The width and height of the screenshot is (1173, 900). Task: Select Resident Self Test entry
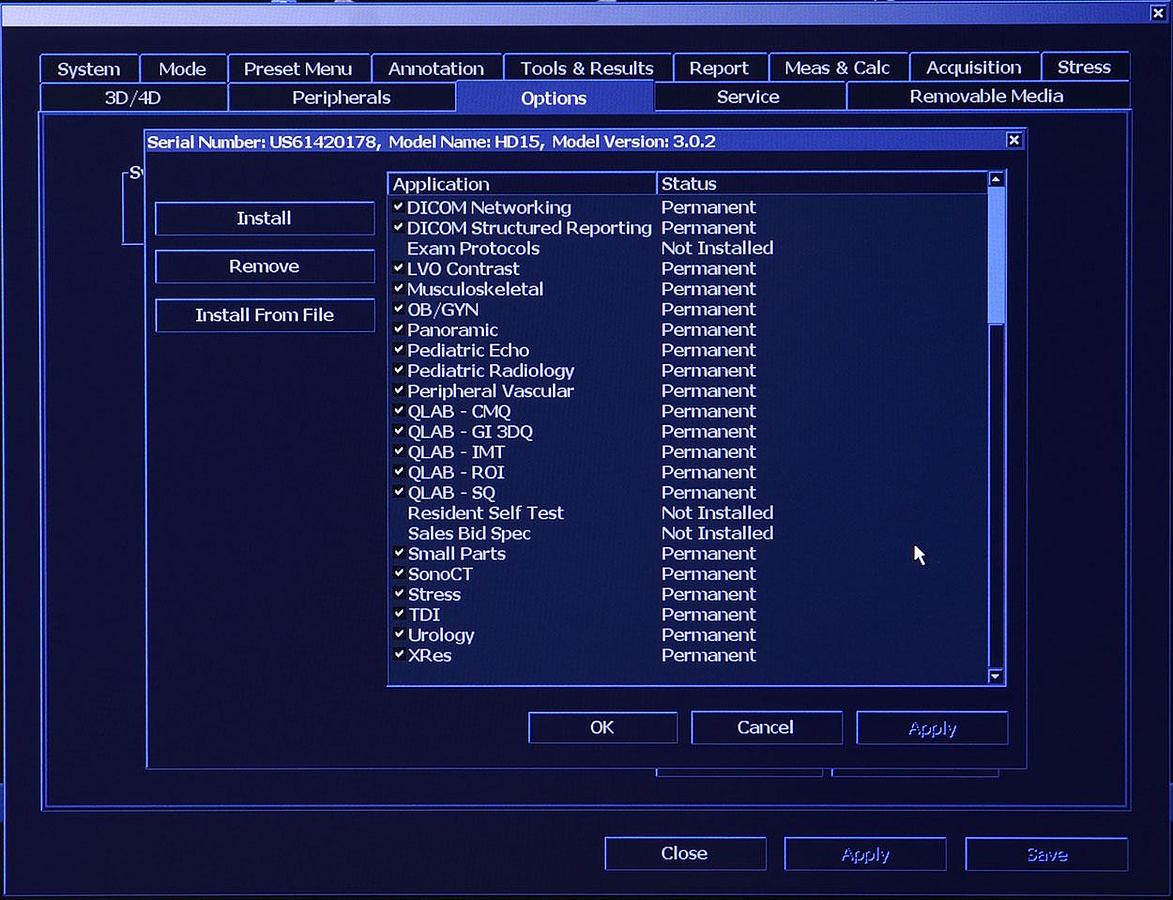coord(485,513)
